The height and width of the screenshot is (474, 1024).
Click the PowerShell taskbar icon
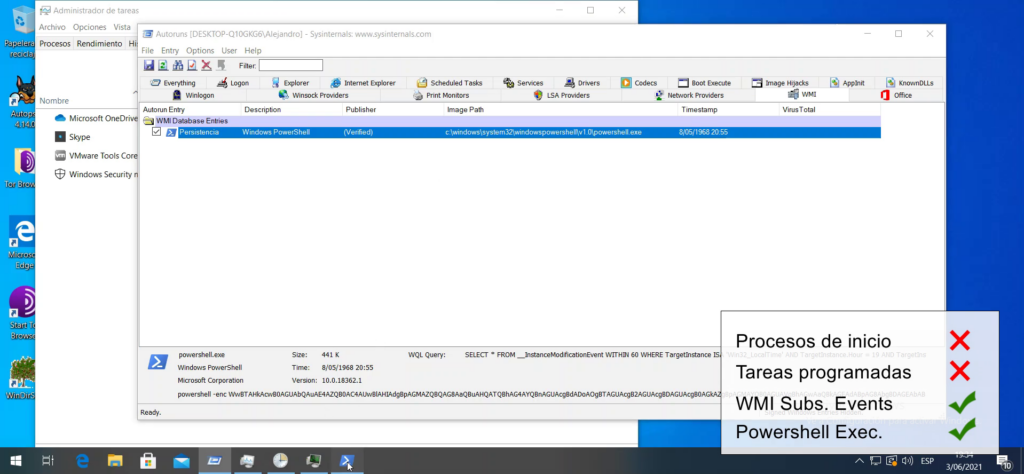pyautogui.click(x=346, y=461)
